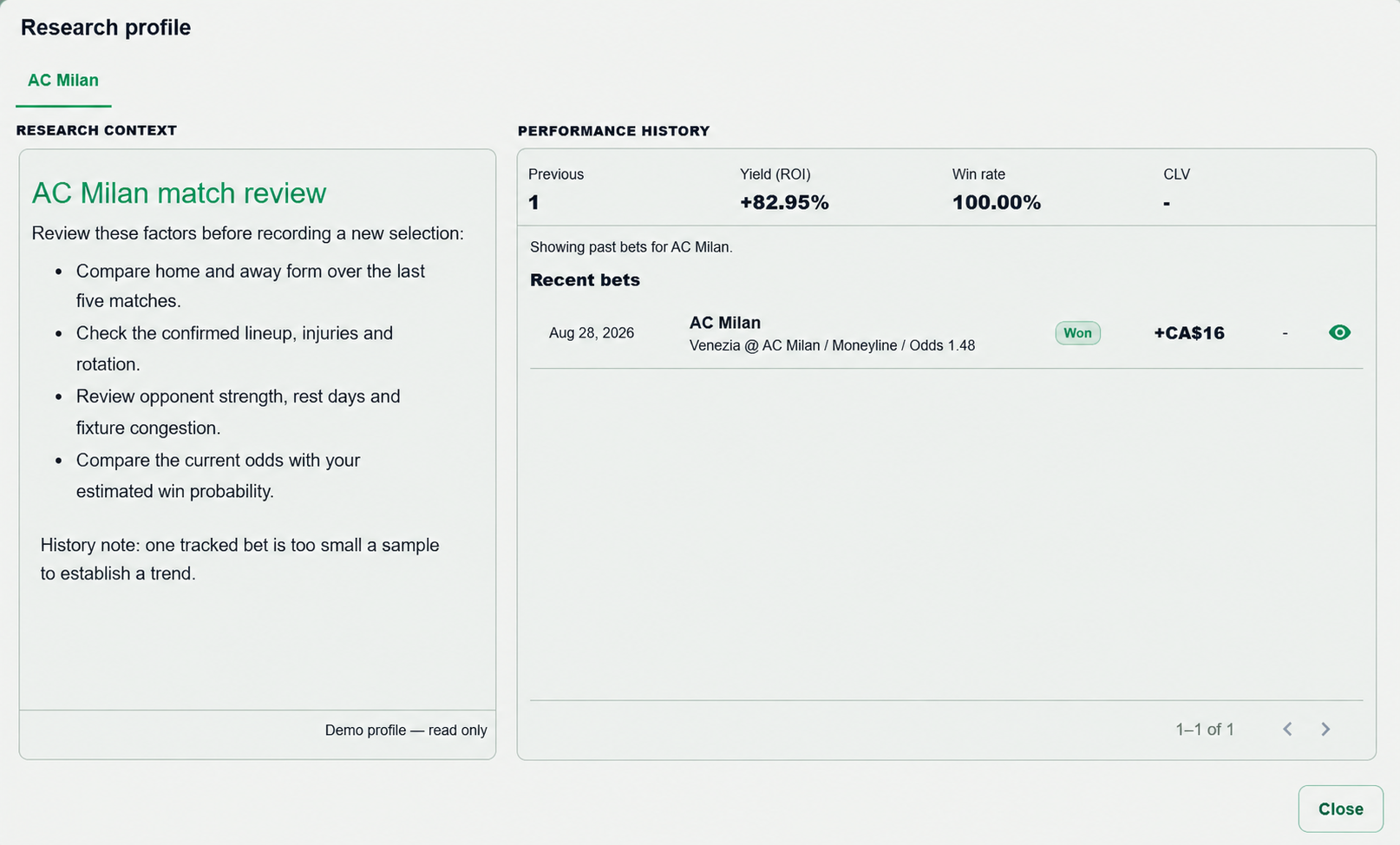Click the History note paragraph
This screenshot has width=1400, height=845.
tap(239, 559)
